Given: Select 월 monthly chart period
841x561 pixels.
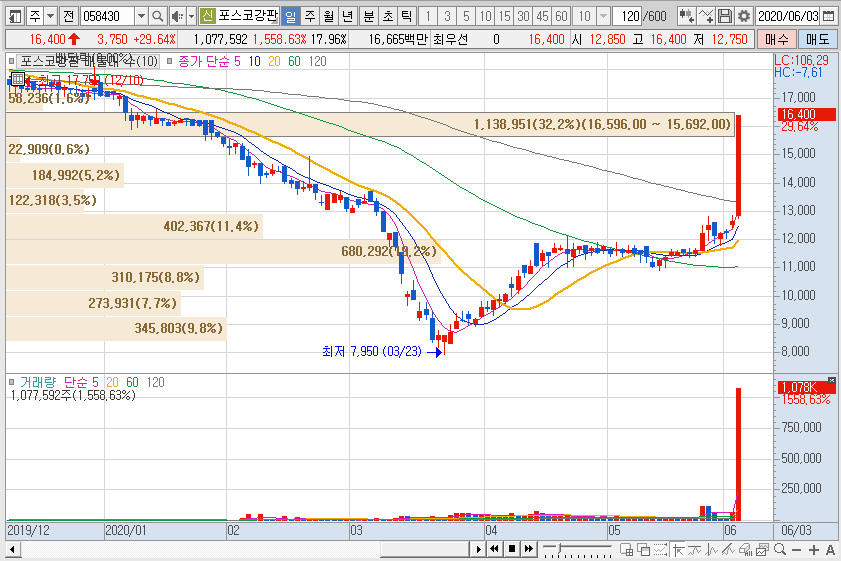Looking at the screenshot, I should point(329,16).
